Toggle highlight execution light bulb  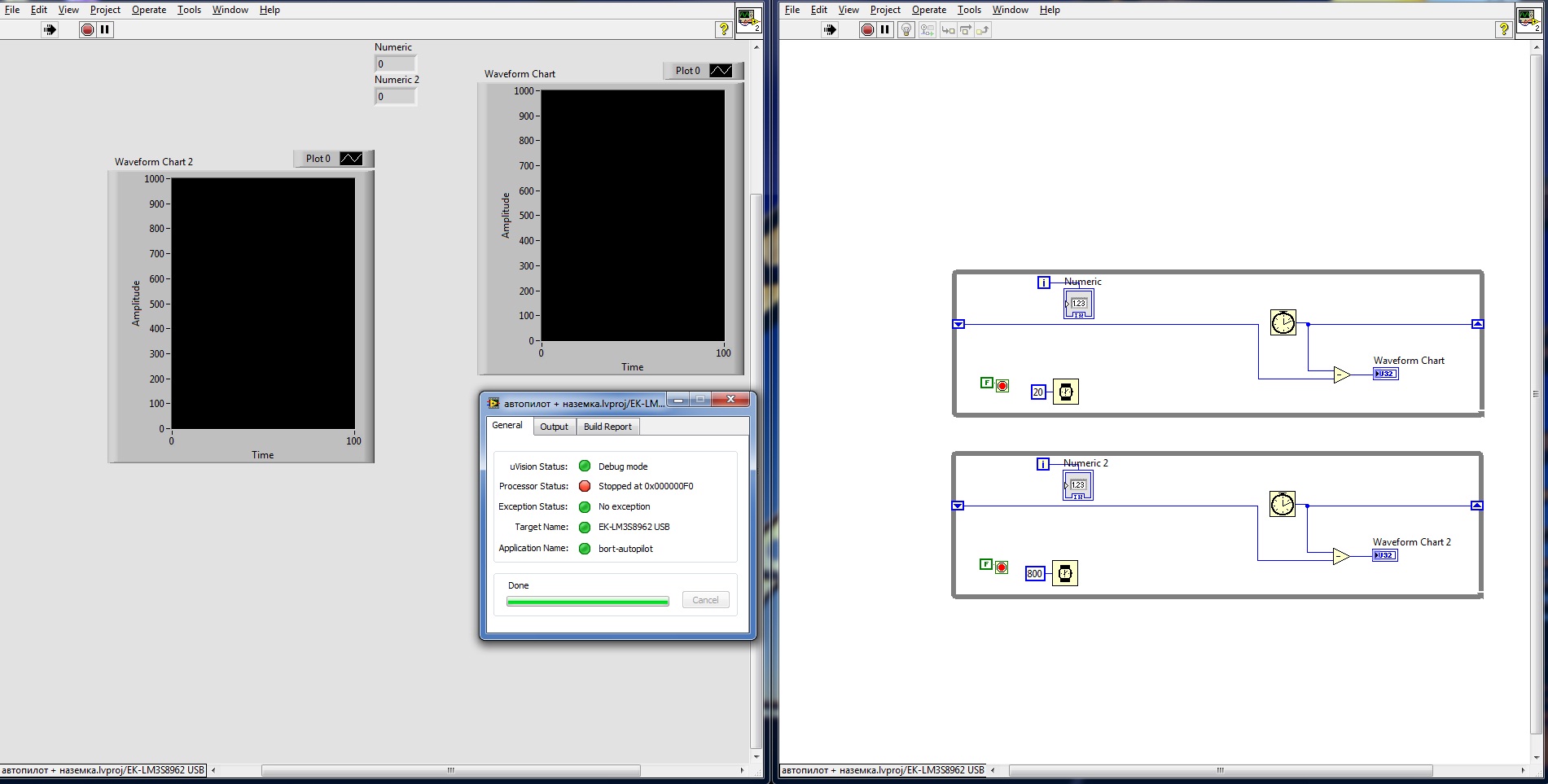point(906,29)
